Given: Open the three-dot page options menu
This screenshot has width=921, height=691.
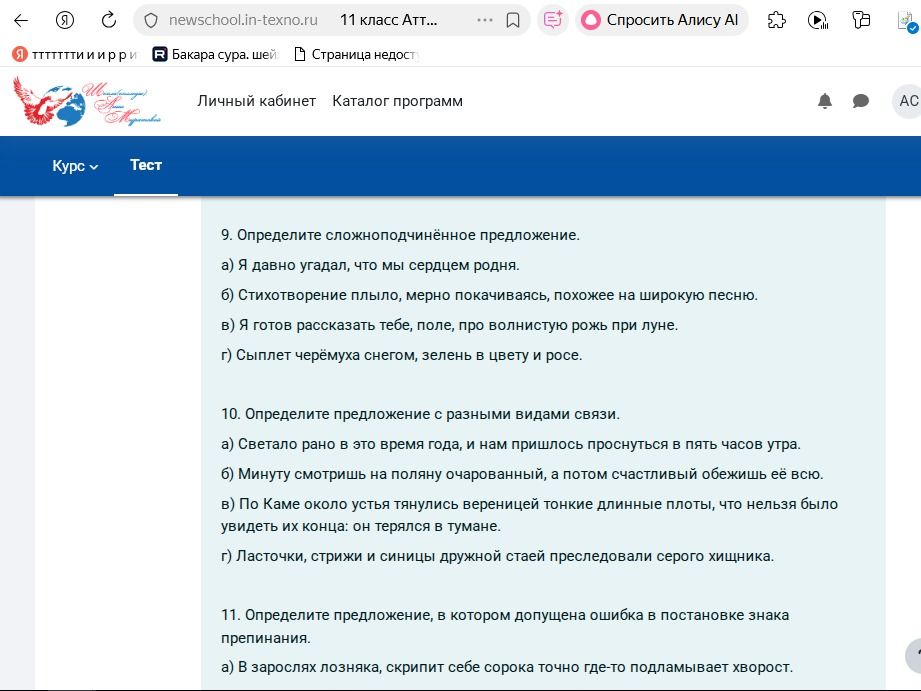Looking at the screenshot, I should [x=485, y=21].
